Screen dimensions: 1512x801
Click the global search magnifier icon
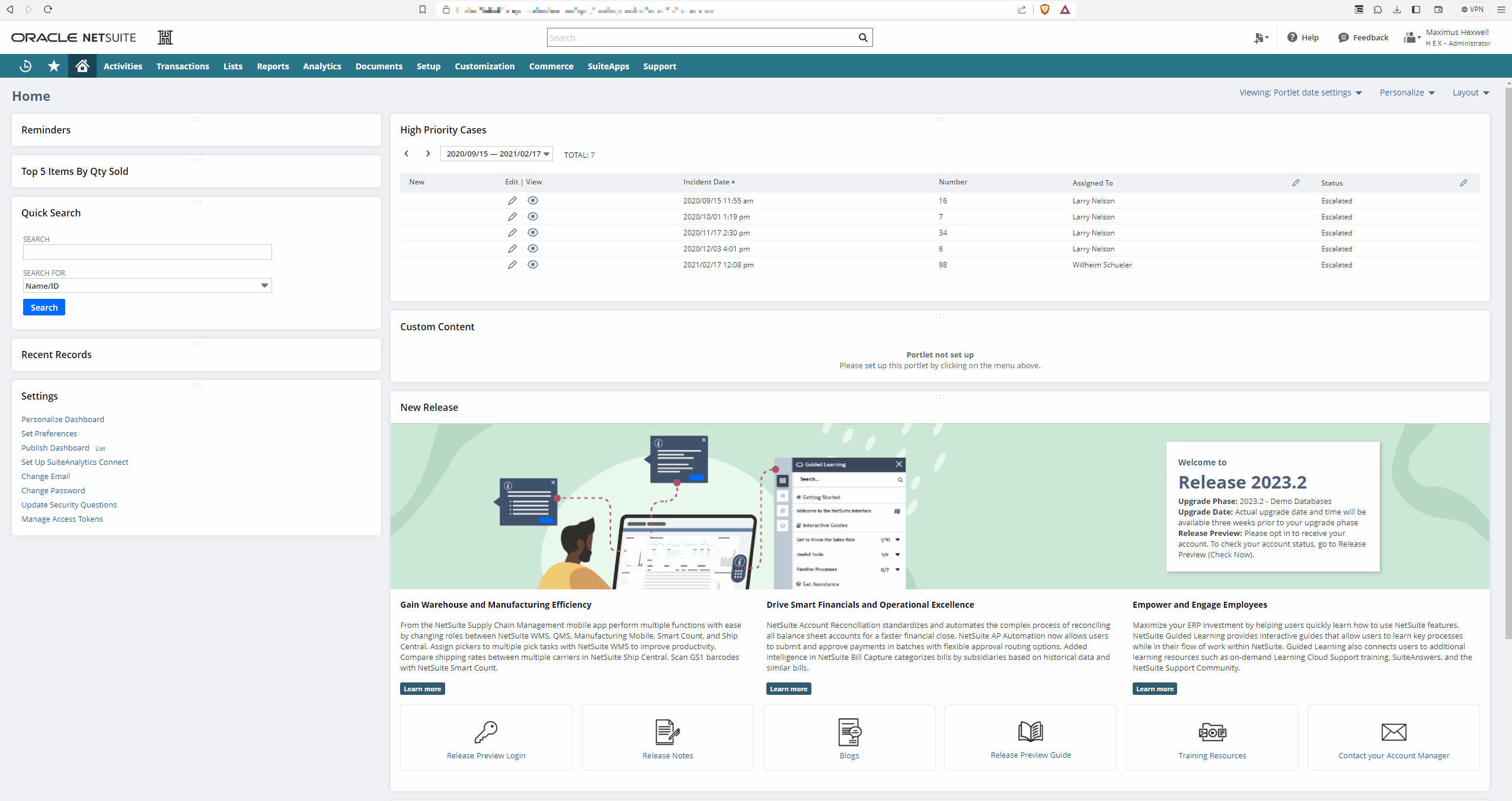click(863, 38)
